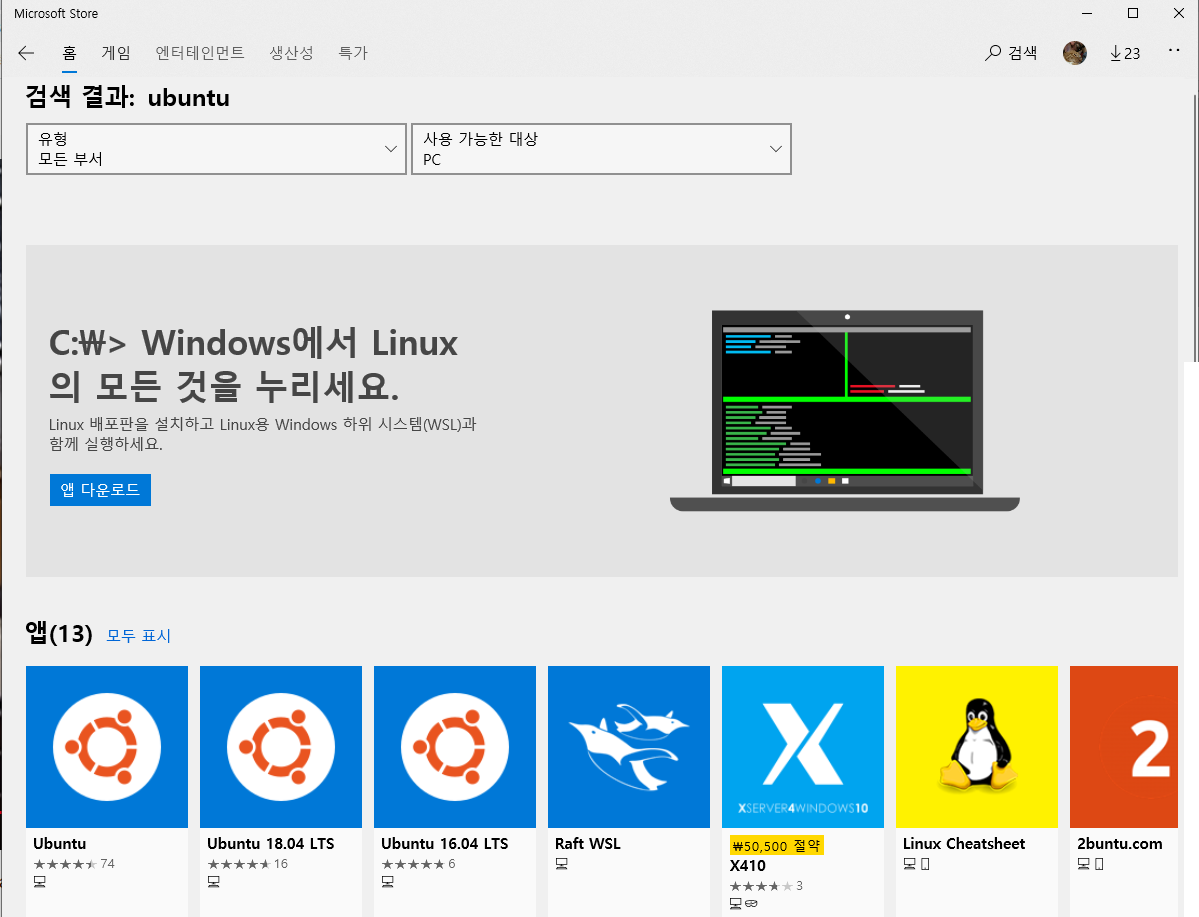The height and width of the screenshot is (917, 1199).
Task: Open the X410 XServer4Windows10 tile
Action: 803,746
